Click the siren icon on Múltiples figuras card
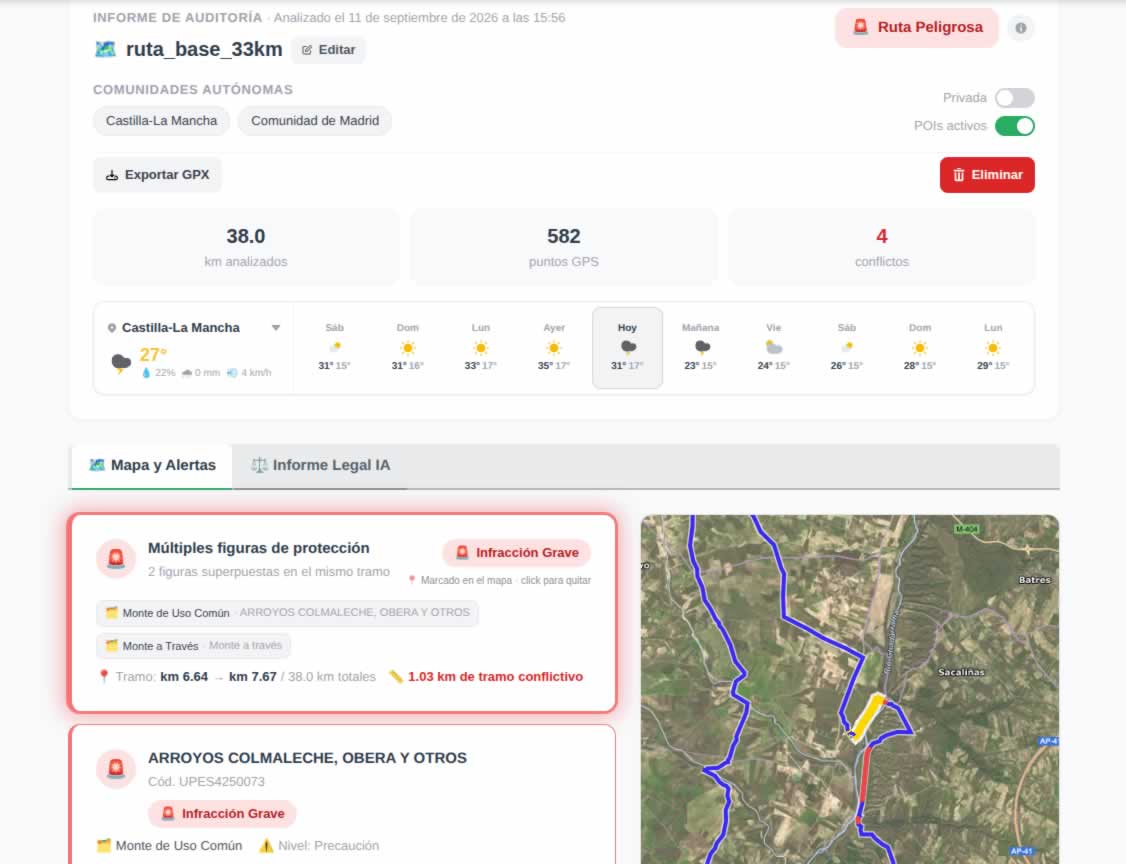The height and width of the screenshot is (864, 1126). (x=116, y=559)
